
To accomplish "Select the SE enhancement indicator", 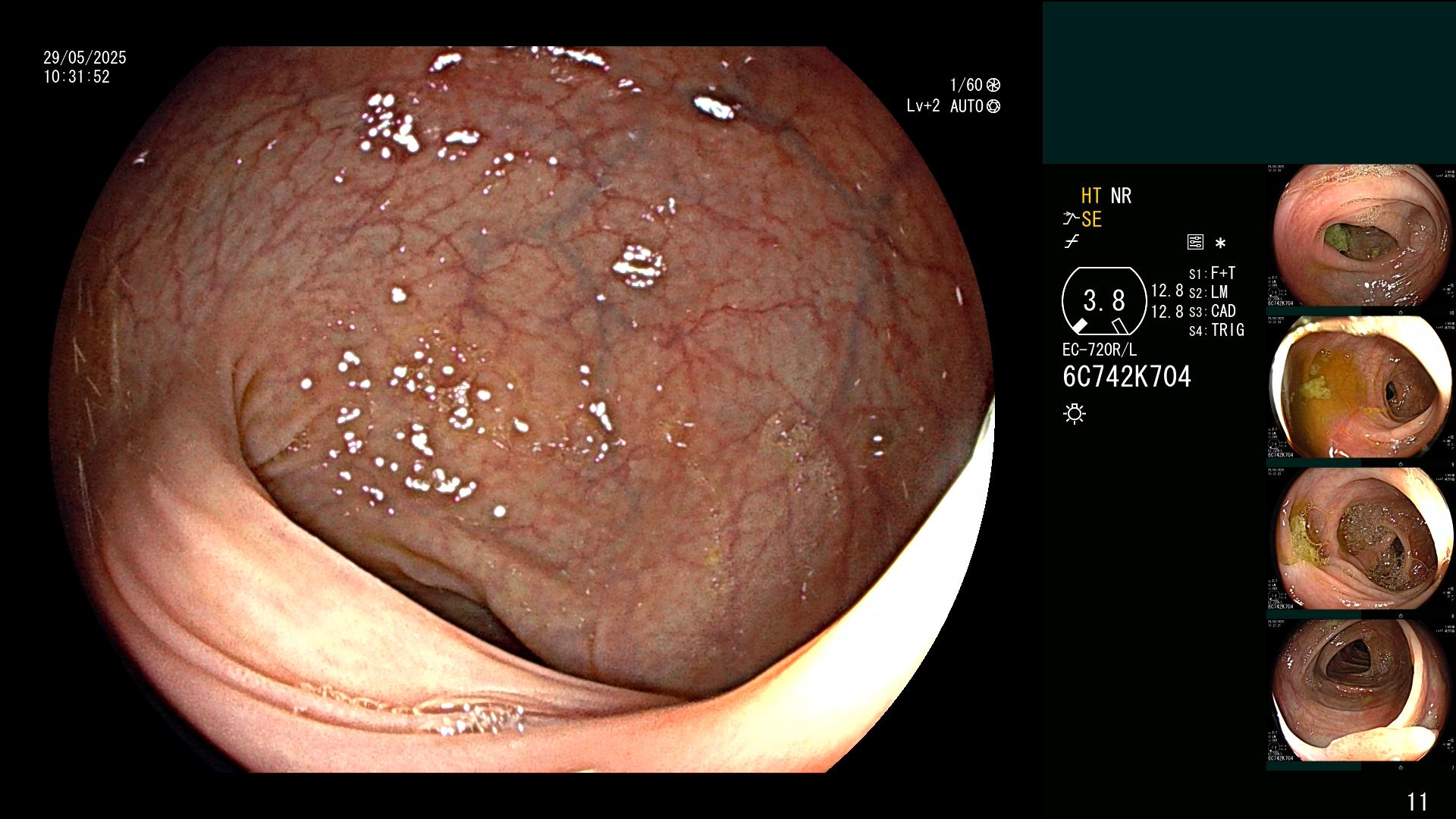I will pos(1091,219).
